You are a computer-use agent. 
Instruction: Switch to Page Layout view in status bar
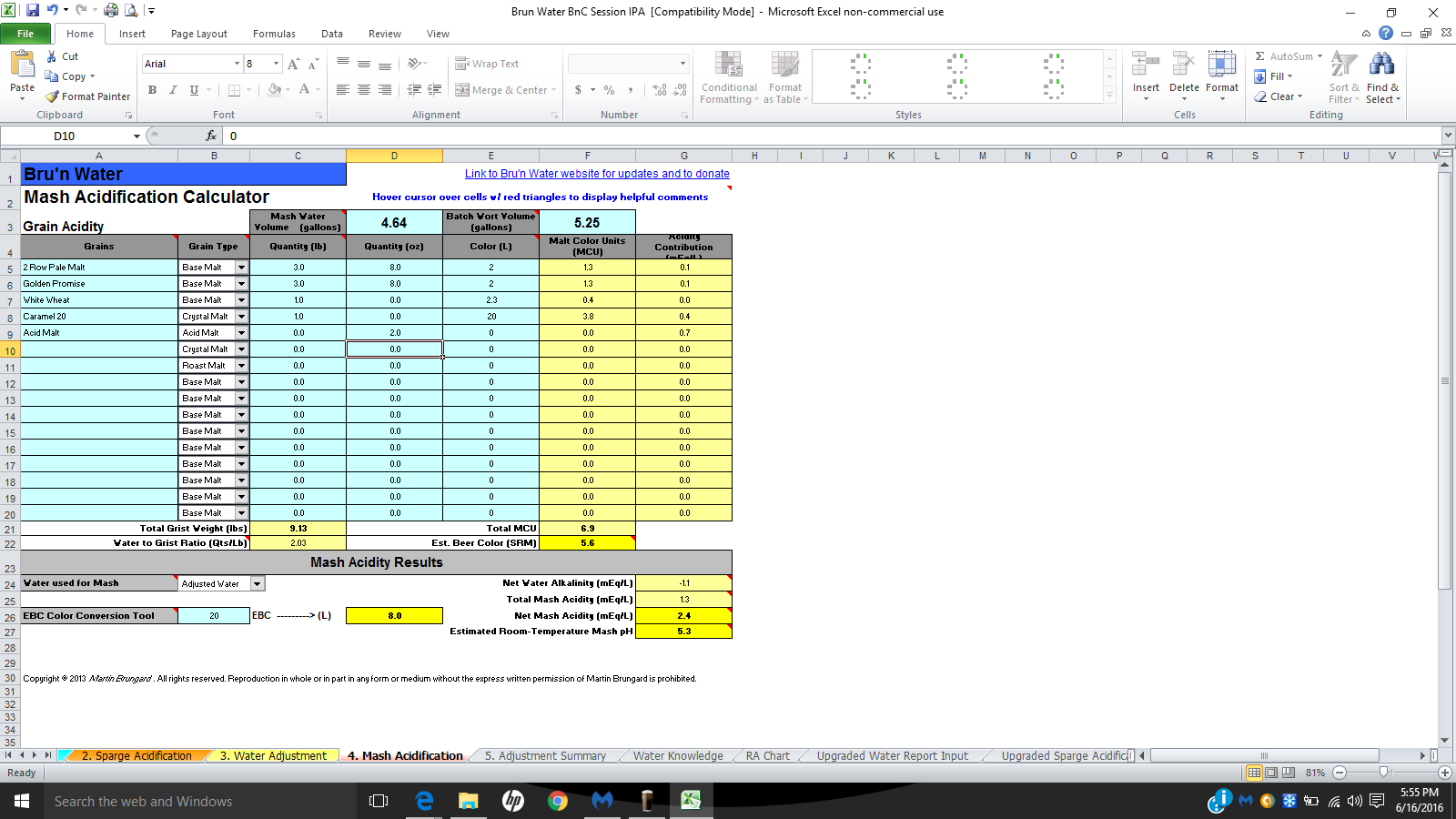click(x=1271, y=773)
